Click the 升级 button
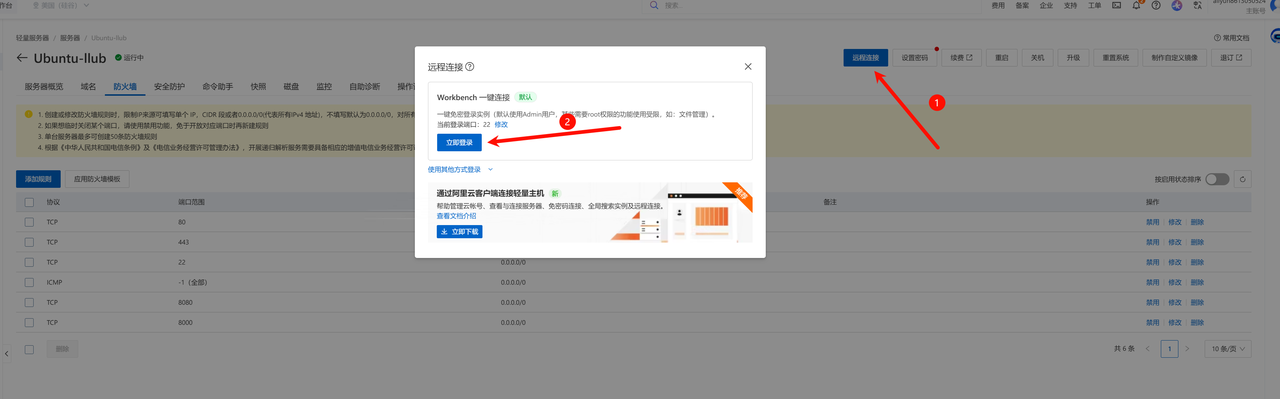This screenshot has height=399, width=1280. coord(1073,58)
